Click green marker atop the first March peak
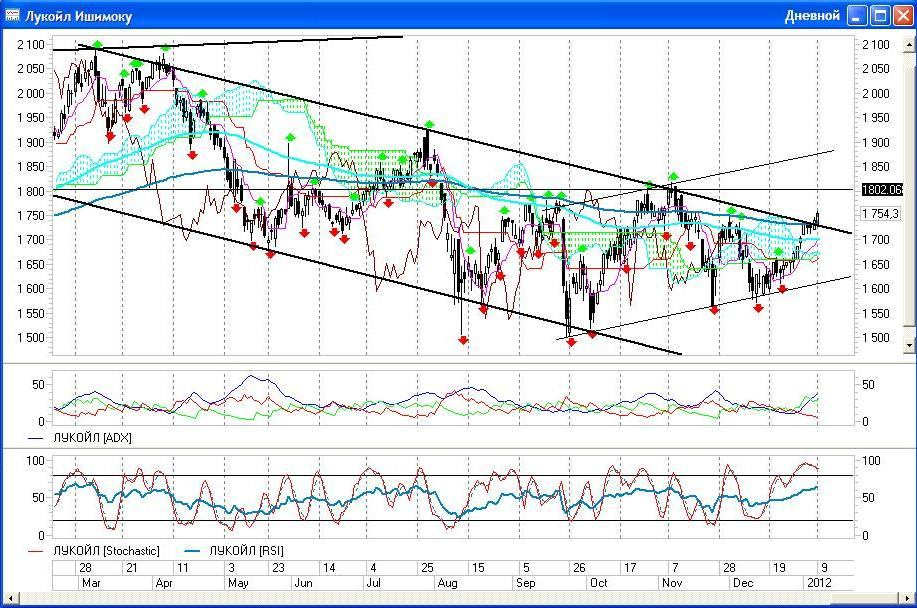This screenshot has width=917, height=608. point(97,44)
